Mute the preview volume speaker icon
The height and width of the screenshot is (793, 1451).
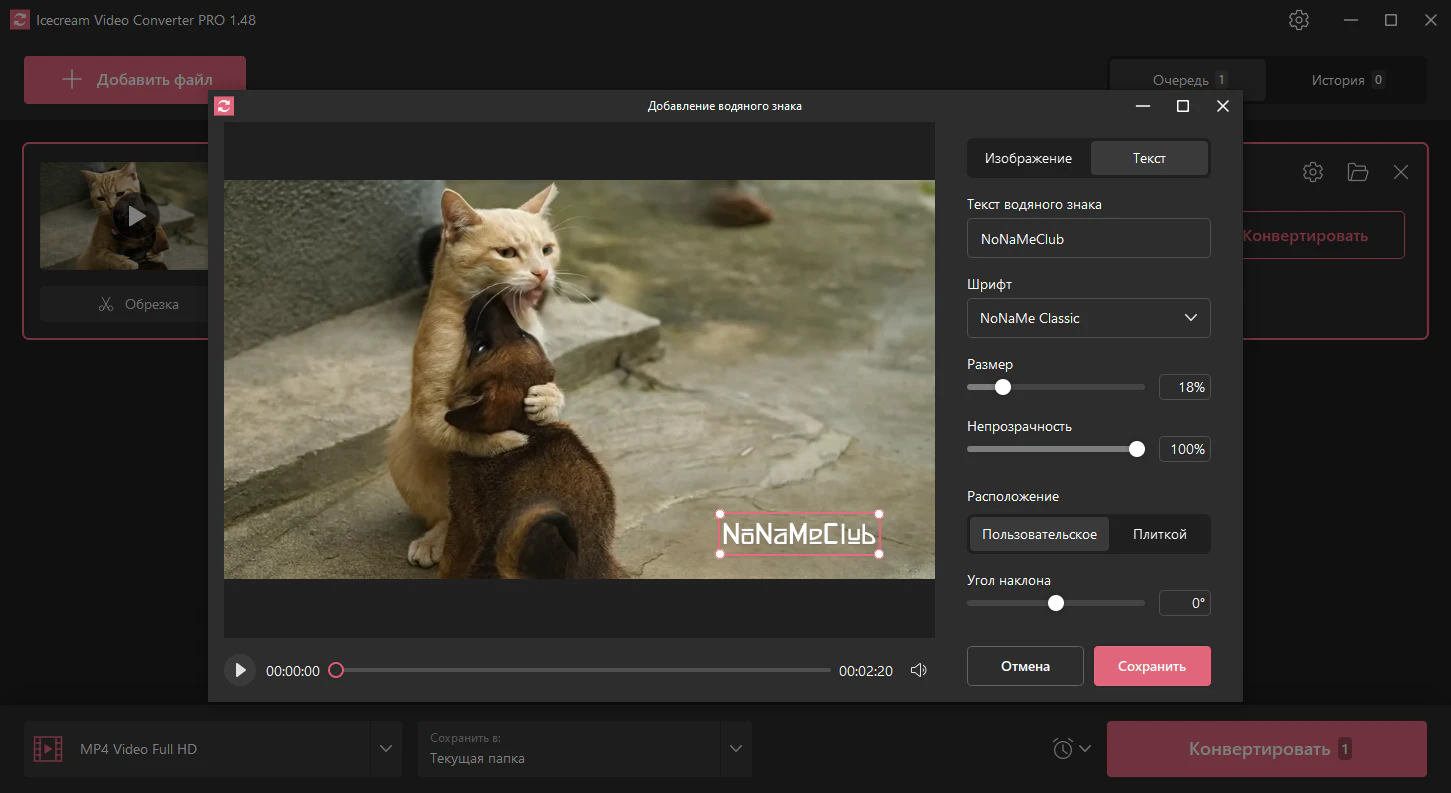pyautogui.click(x=918, y=670)
